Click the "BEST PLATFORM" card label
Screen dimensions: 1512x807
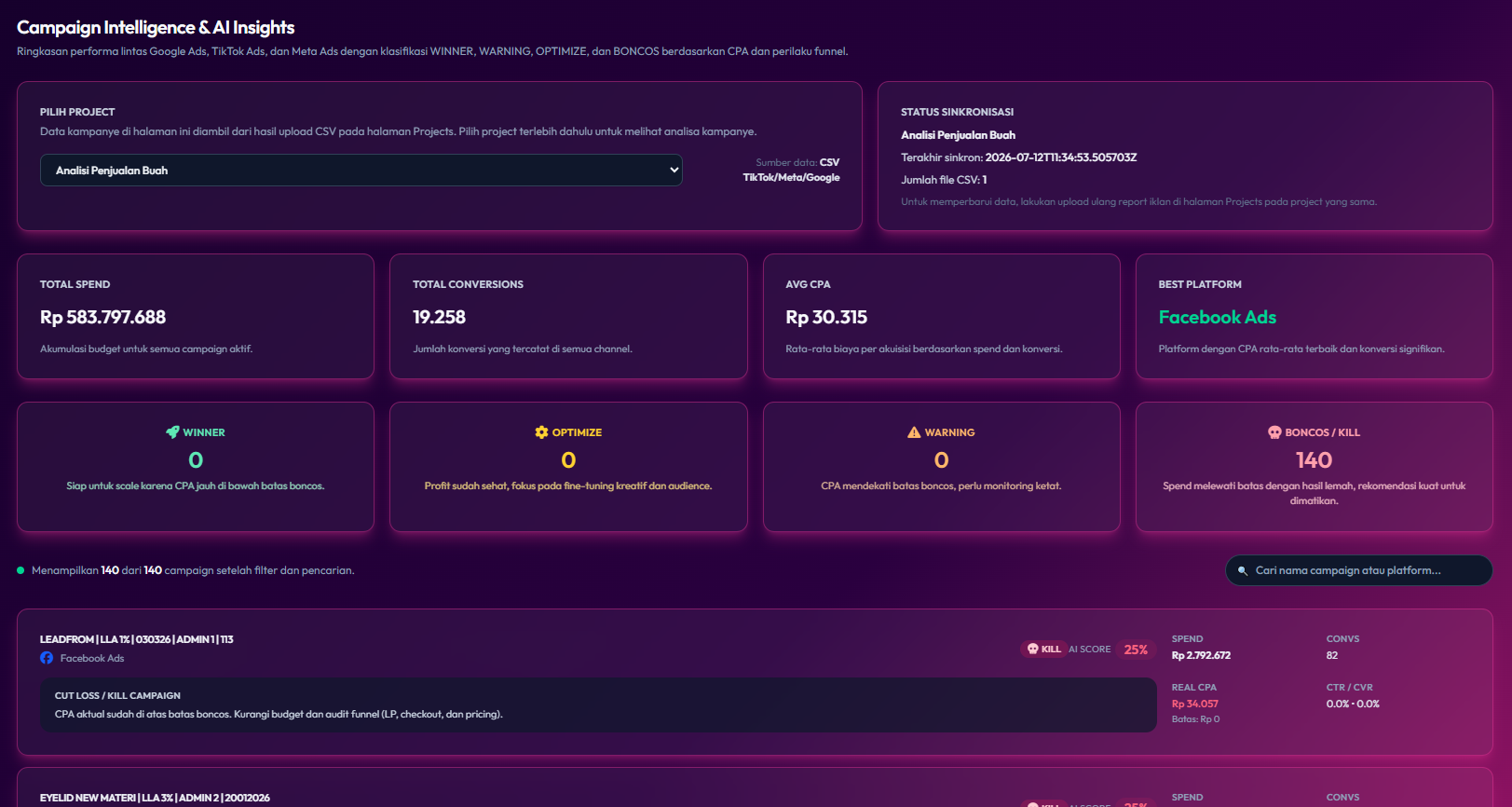click(x=1200, y=284)
